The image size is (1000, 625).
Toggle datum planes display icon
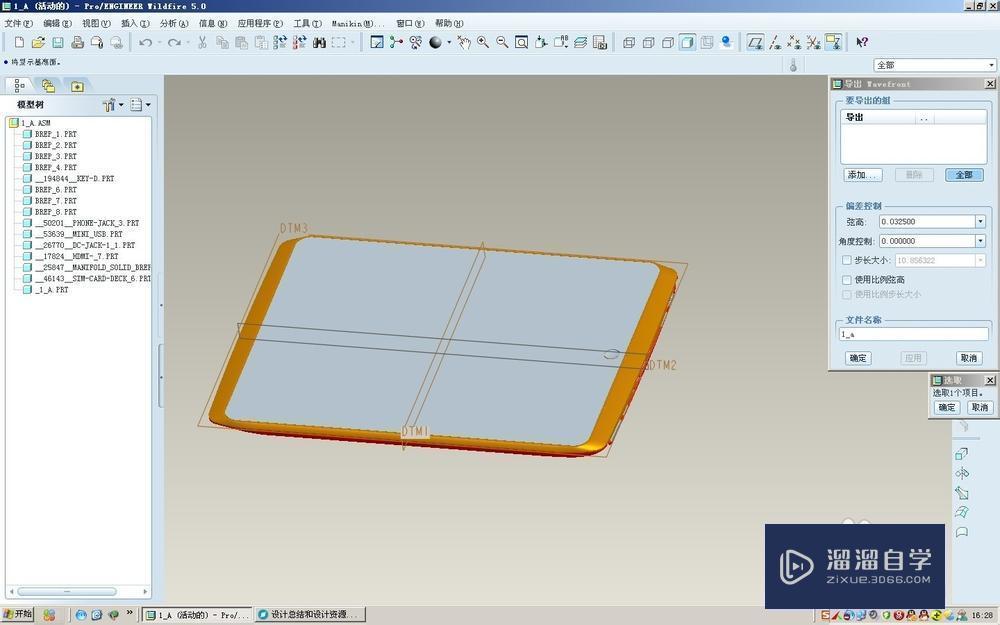coord(755,42)
